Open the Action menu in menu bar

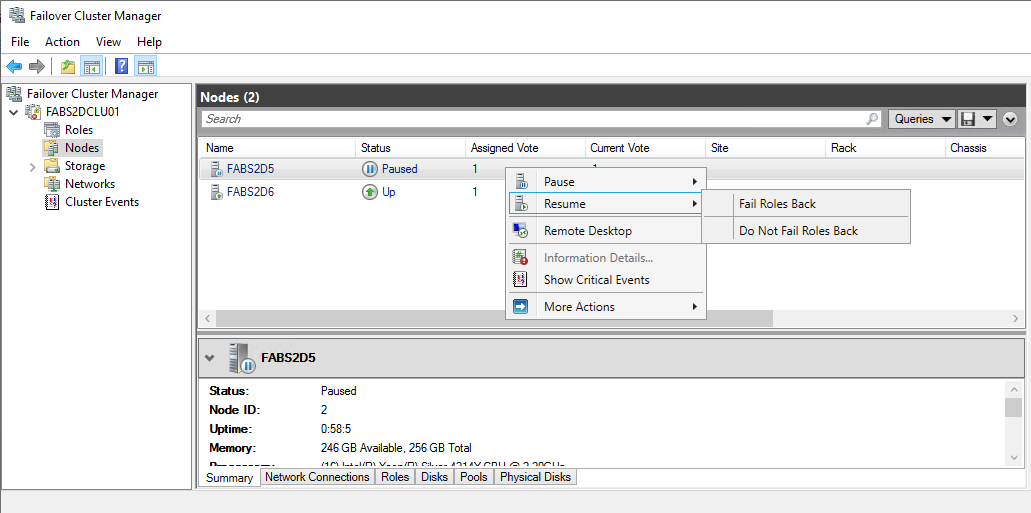[x=62, y=42]
